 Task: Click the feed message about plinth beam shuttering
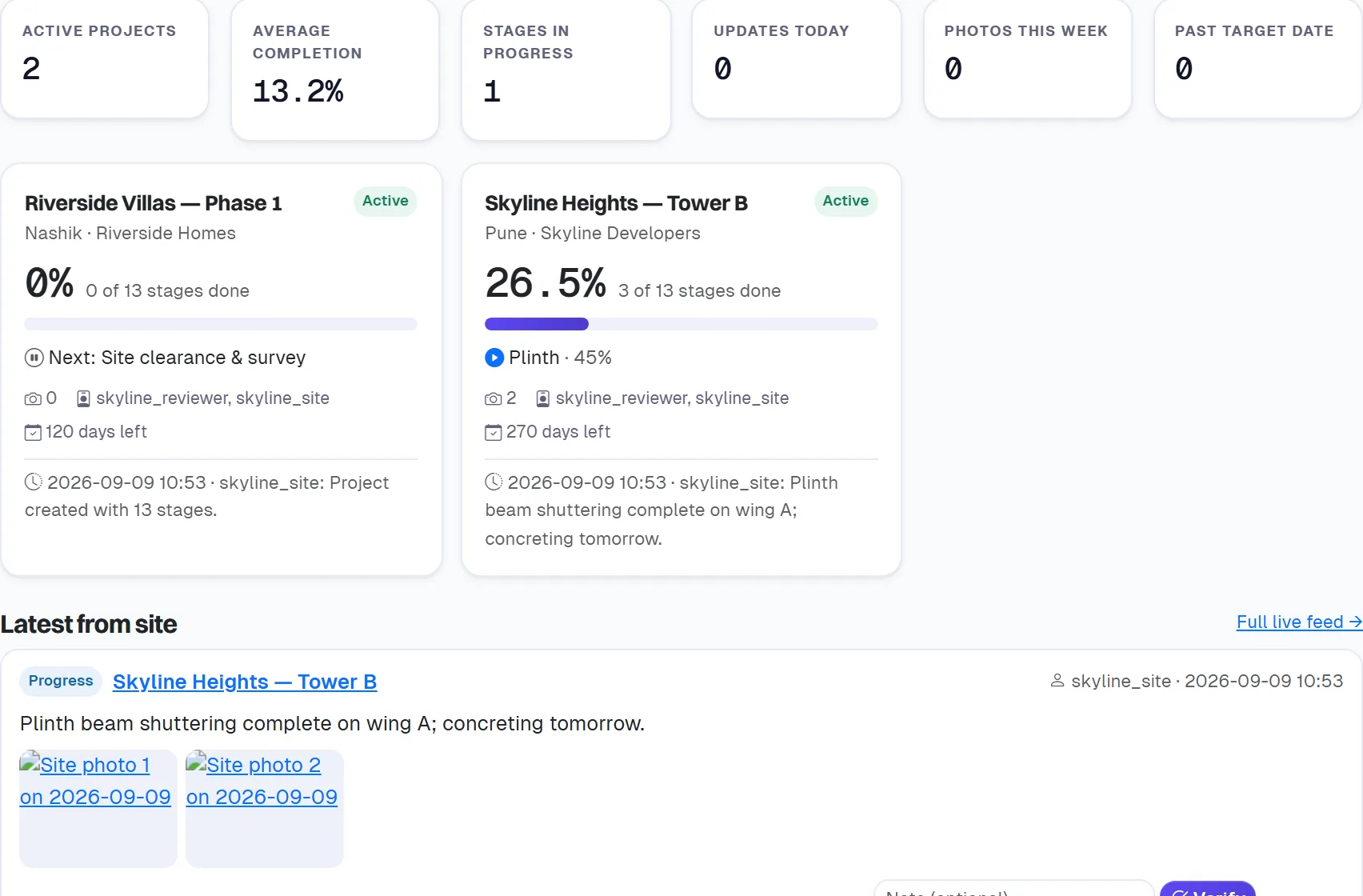pyautogui.click(x=332, y=724)
